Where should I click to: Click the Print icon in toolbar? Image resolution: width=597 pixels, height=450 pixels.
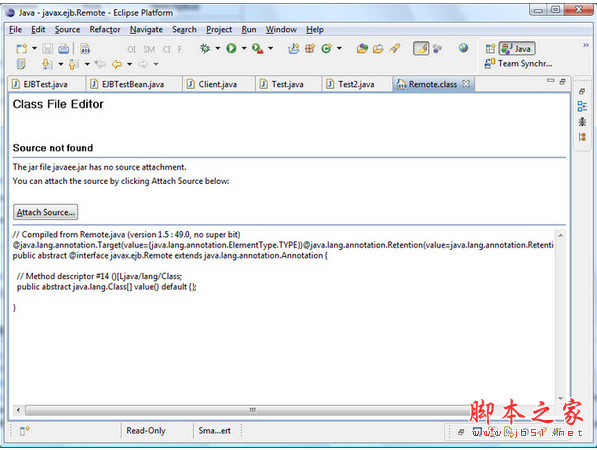(x=64, y=49)
